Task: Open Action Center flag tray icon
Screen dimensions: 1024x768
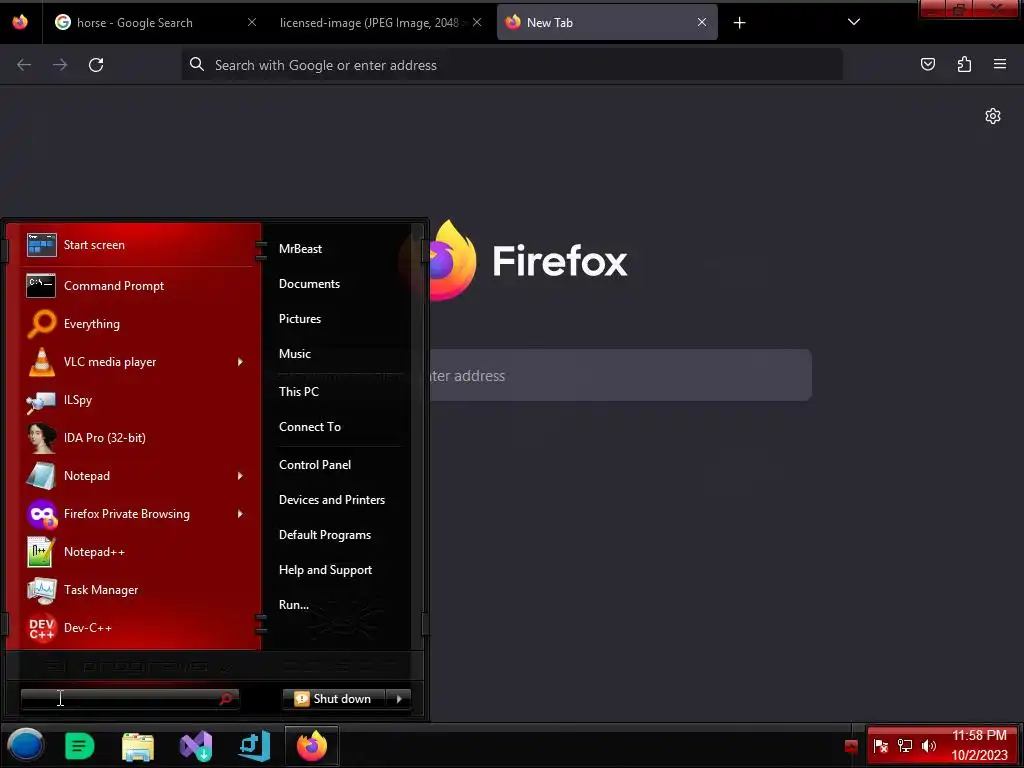Action: [880, 746]
